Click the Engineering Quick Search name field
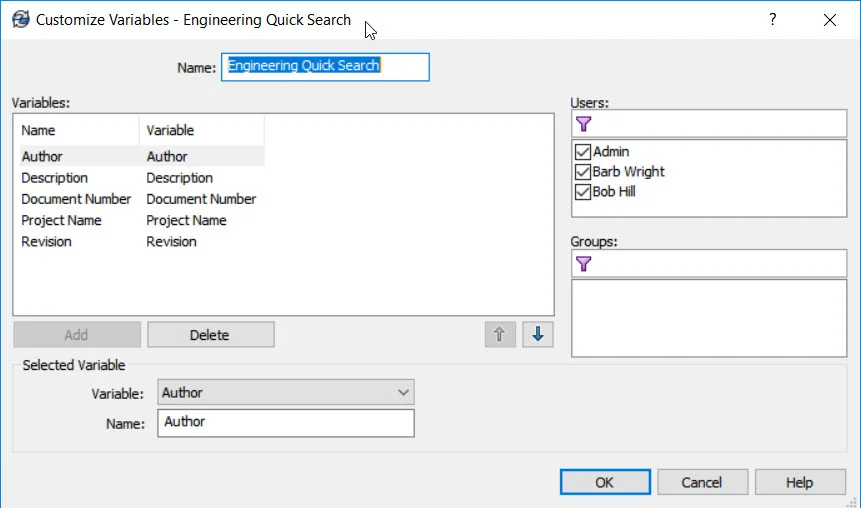The width and height of the screenshot is (861, 508). pos(325,67)
